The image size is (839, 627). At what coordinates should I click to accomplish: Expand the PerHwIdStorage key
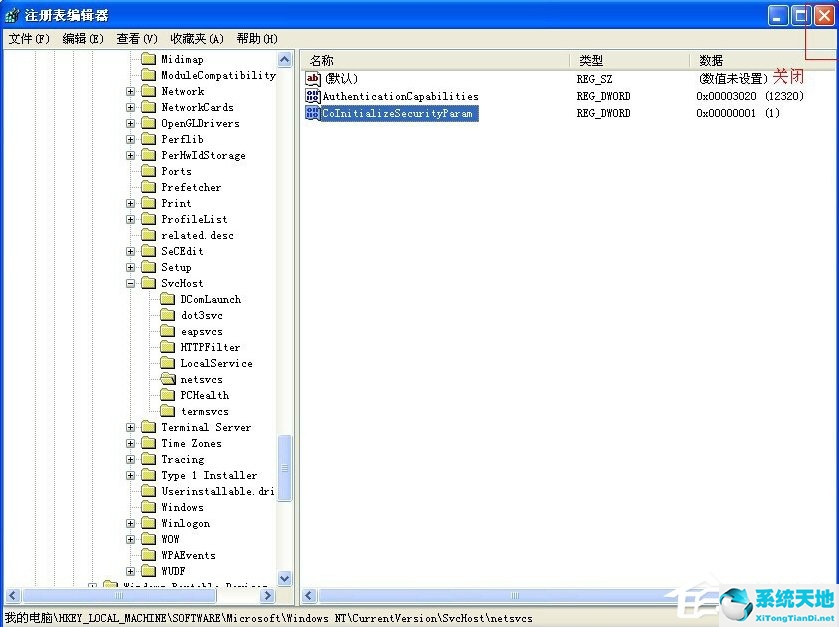coord(130,156)
